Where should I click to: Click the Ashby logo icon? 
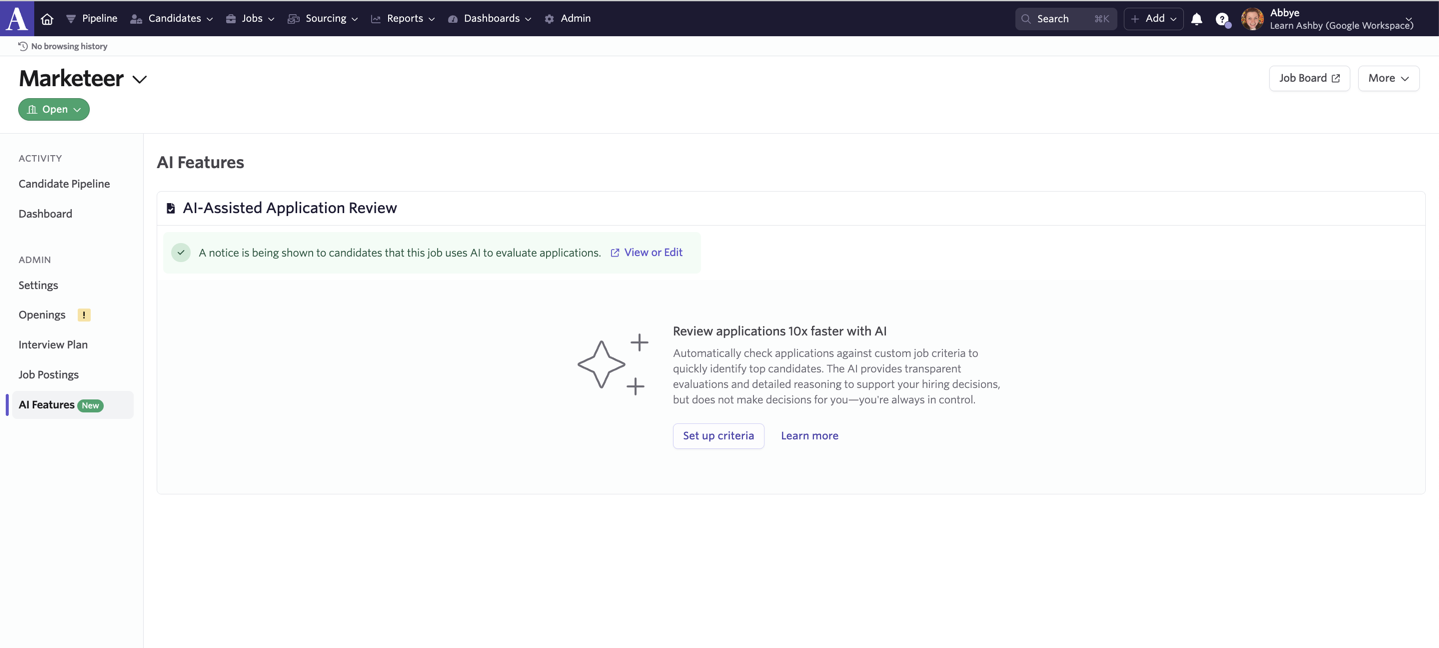coord(17,18)
